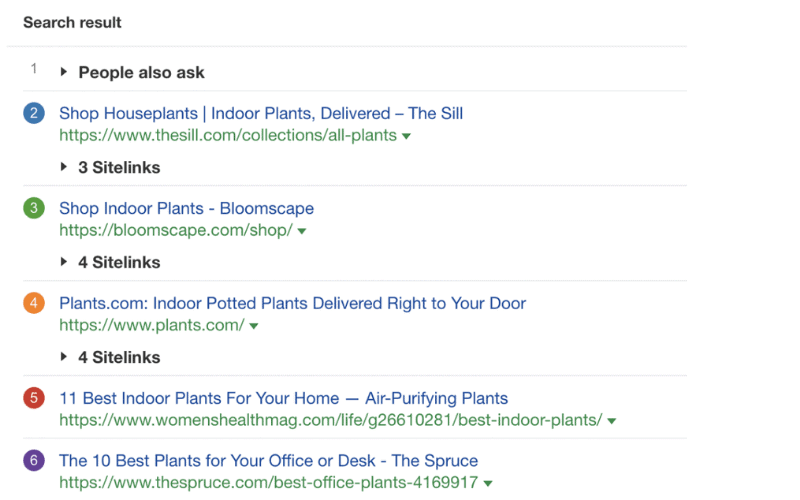Image resolution: width=800 pixels, height=500 pixels.
Task: Click the green position 3 badge
Action: pos(34,208)
